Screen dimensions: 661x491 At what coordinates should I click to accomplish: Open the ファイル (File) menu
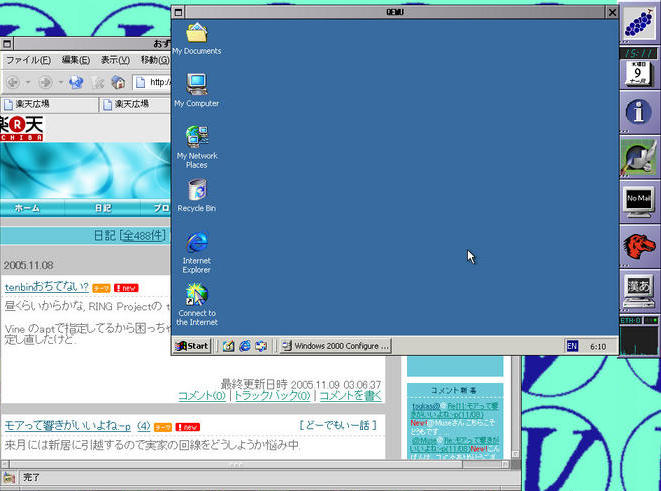[x=29, y=60]
